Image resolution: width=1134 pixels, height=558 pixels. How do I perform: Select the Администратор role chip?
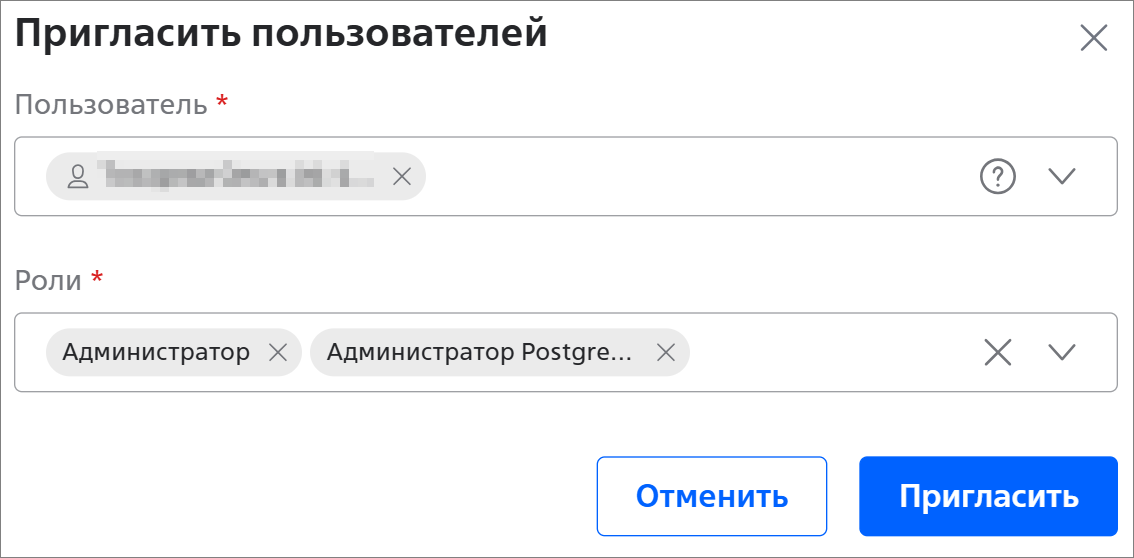click(x=156, y=352)
